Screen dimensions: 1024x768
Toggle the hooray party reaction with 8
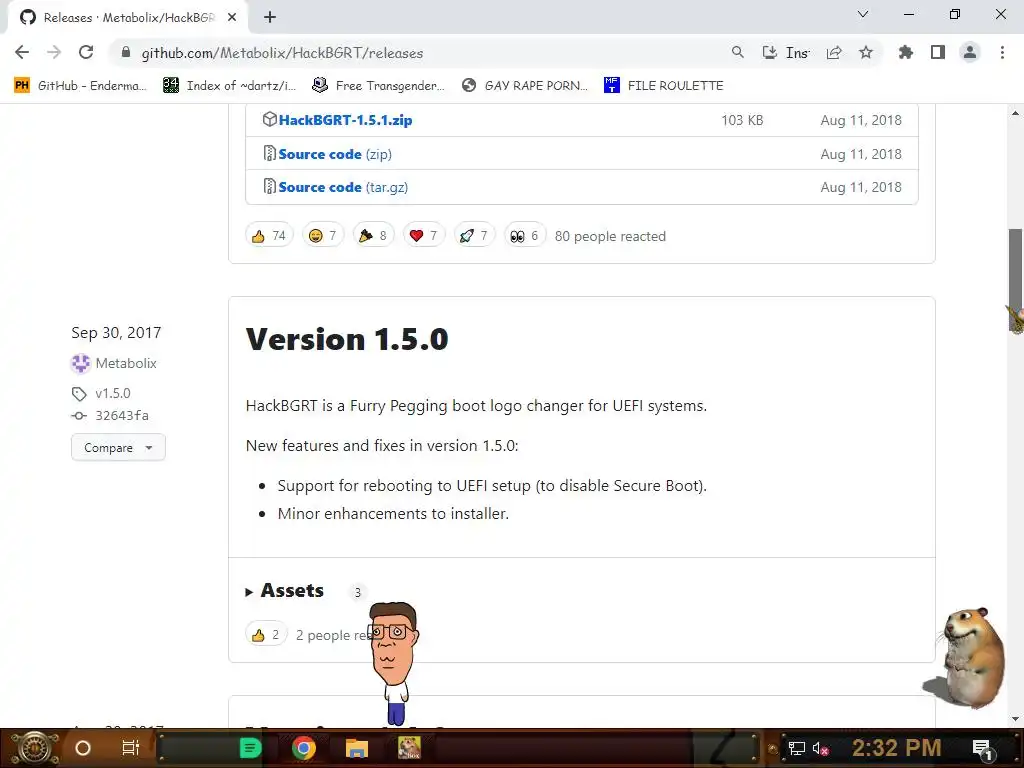coord(373,236)
